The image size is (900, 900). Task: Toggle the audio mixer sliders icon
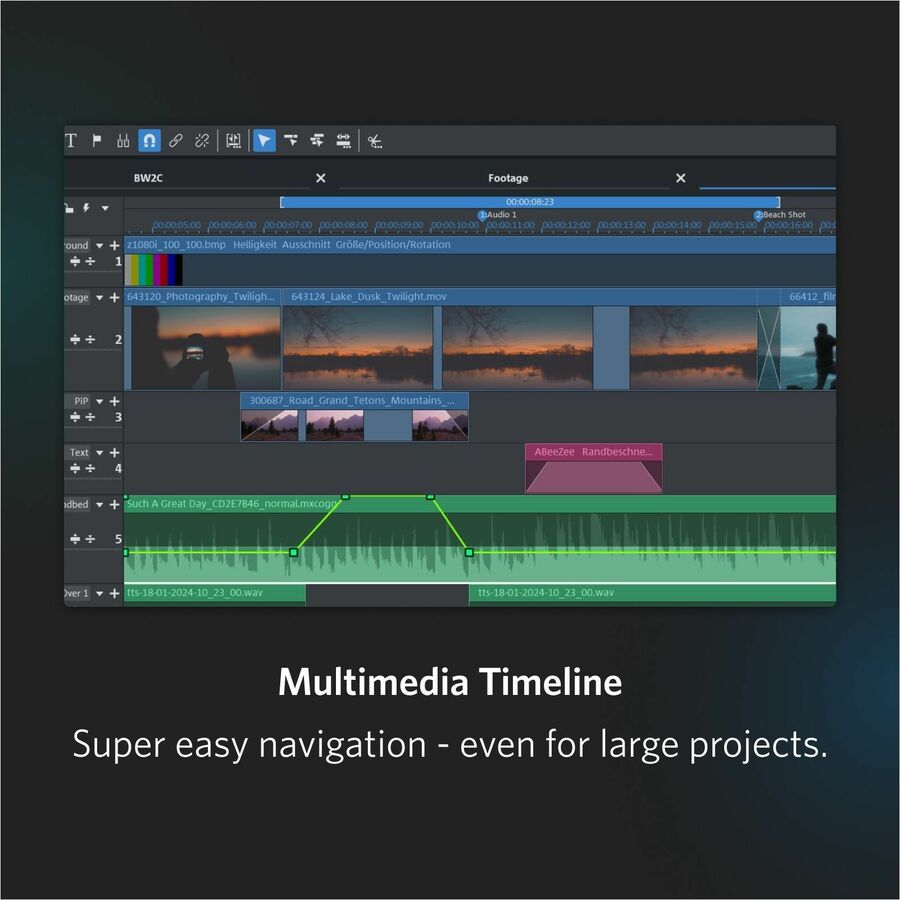point(123,141)
